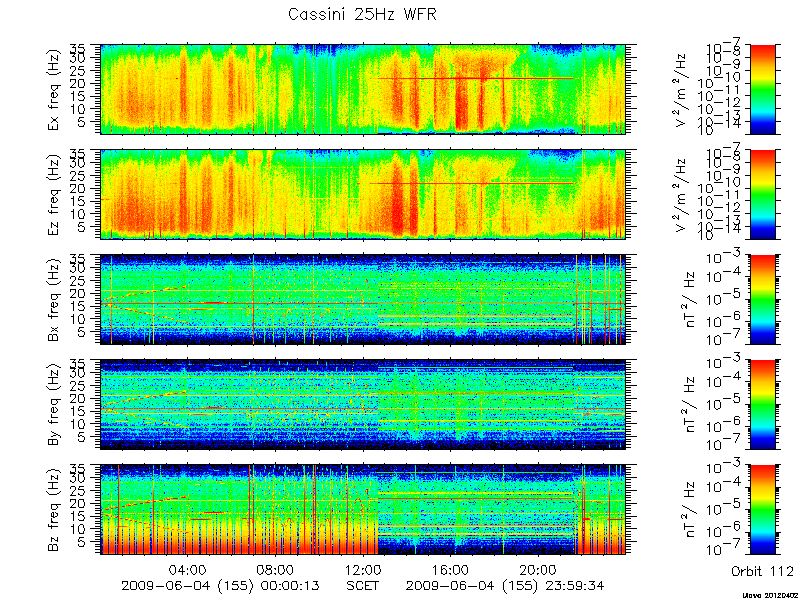The image size is (800, 600).
Task: Click the Bz spectrogram panel
Action: tap(363, 510)
